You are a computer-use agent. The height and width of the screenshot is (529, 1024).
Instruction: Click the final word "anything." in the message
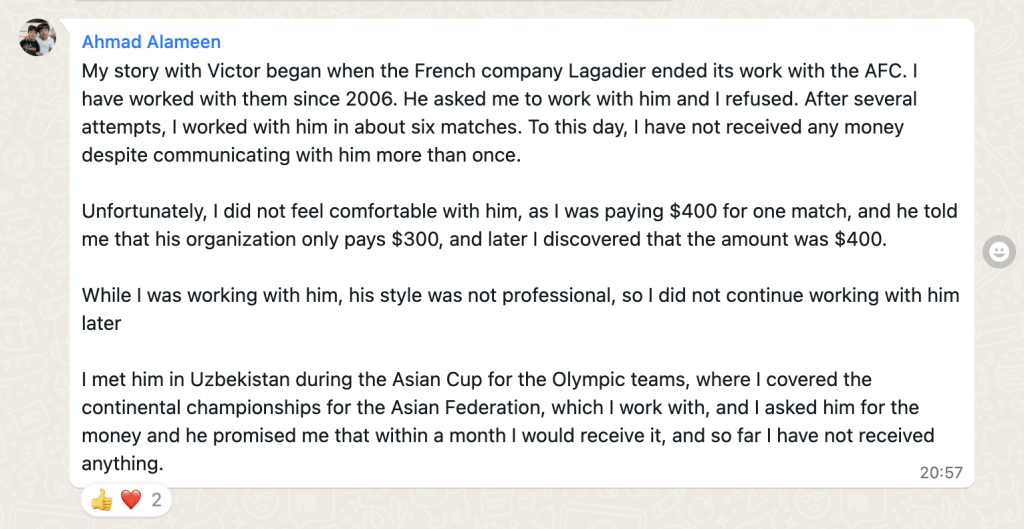[x=122, y=464]
